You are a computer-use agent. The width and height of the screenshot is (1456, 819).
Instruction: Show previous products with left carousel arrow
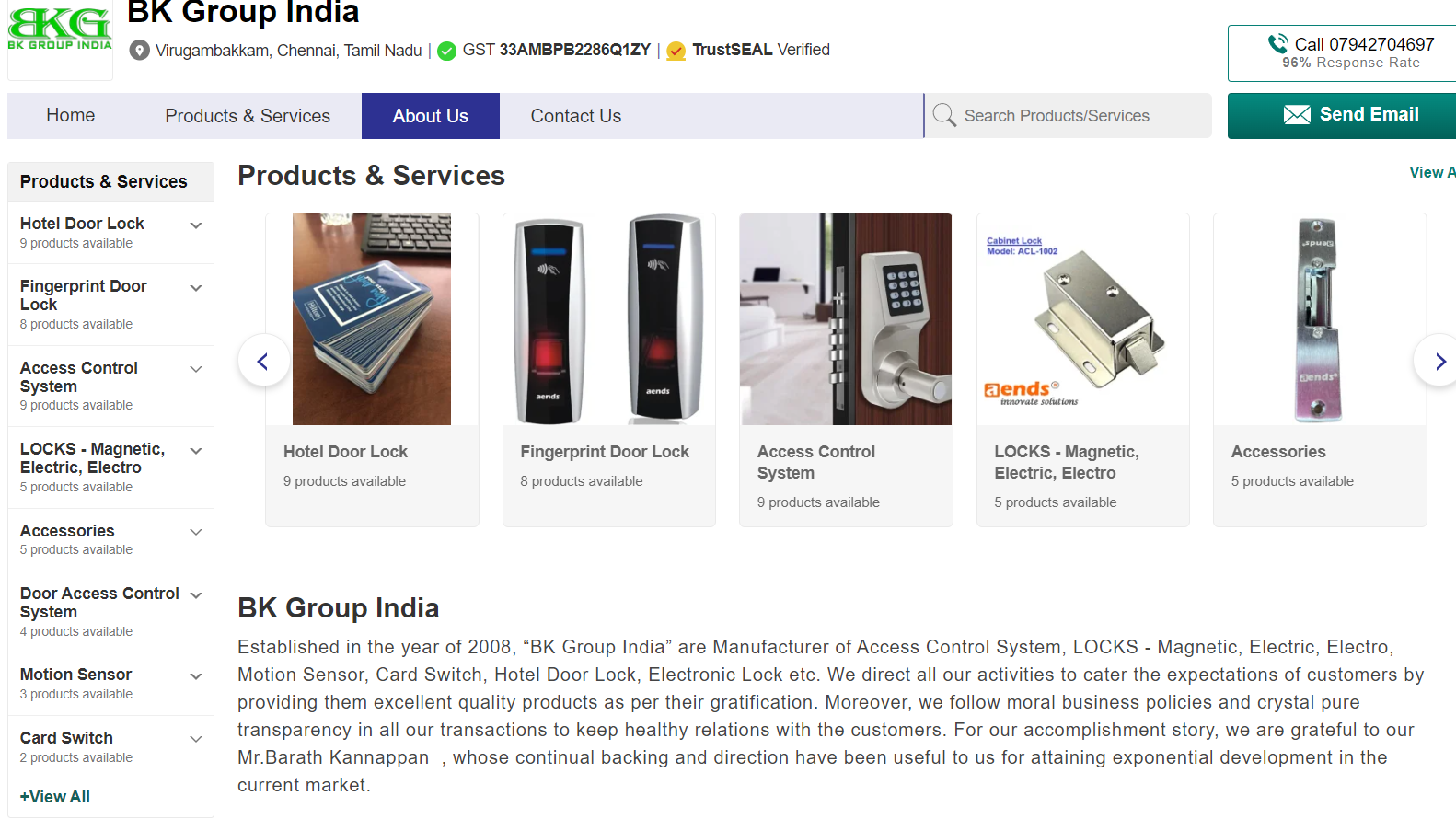(264, 361)
